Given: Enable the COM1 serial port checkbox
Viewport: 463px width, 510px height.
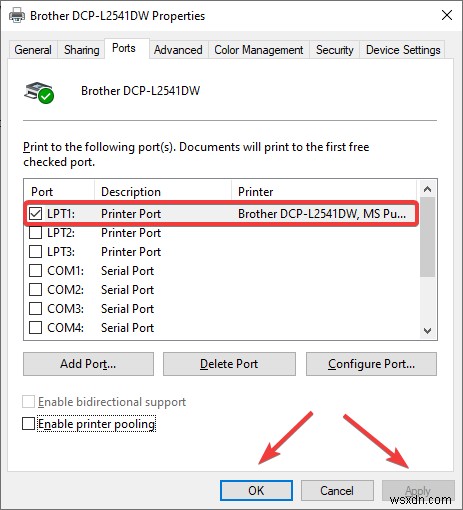Looking at the screenshot, I should 35,271.
